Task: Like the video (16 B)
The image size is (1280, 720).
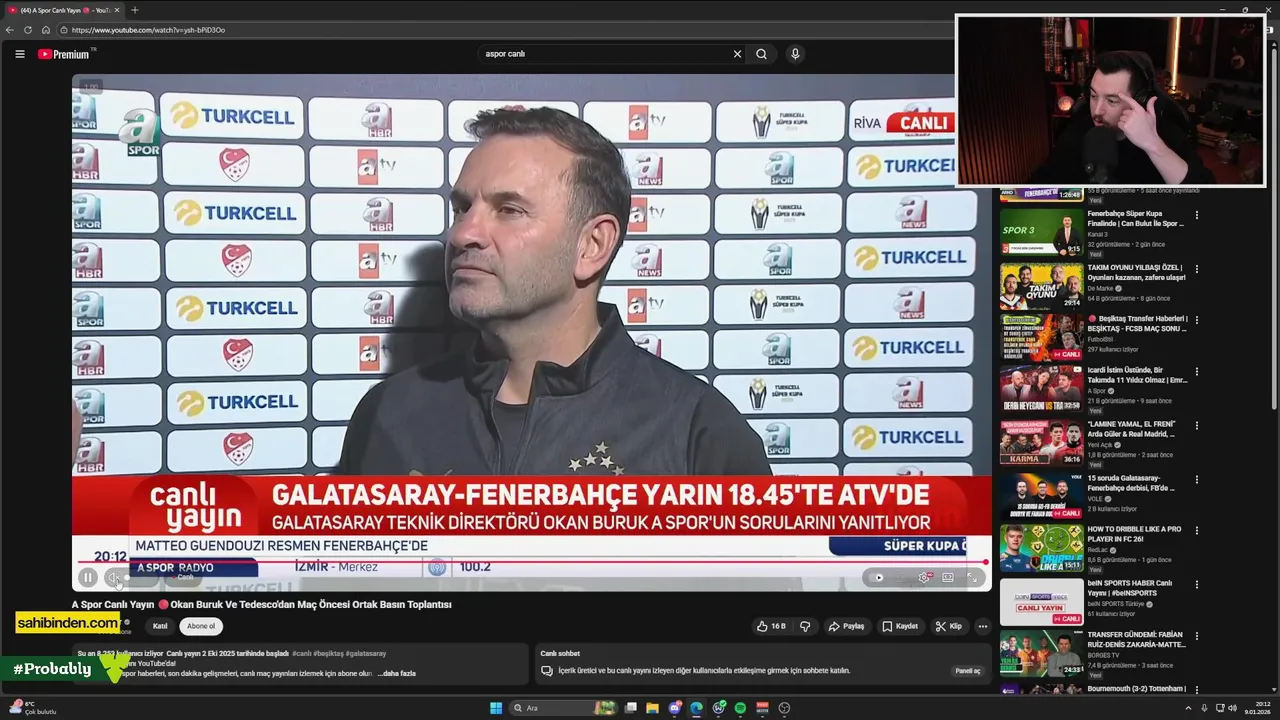Action: [770, 626]
